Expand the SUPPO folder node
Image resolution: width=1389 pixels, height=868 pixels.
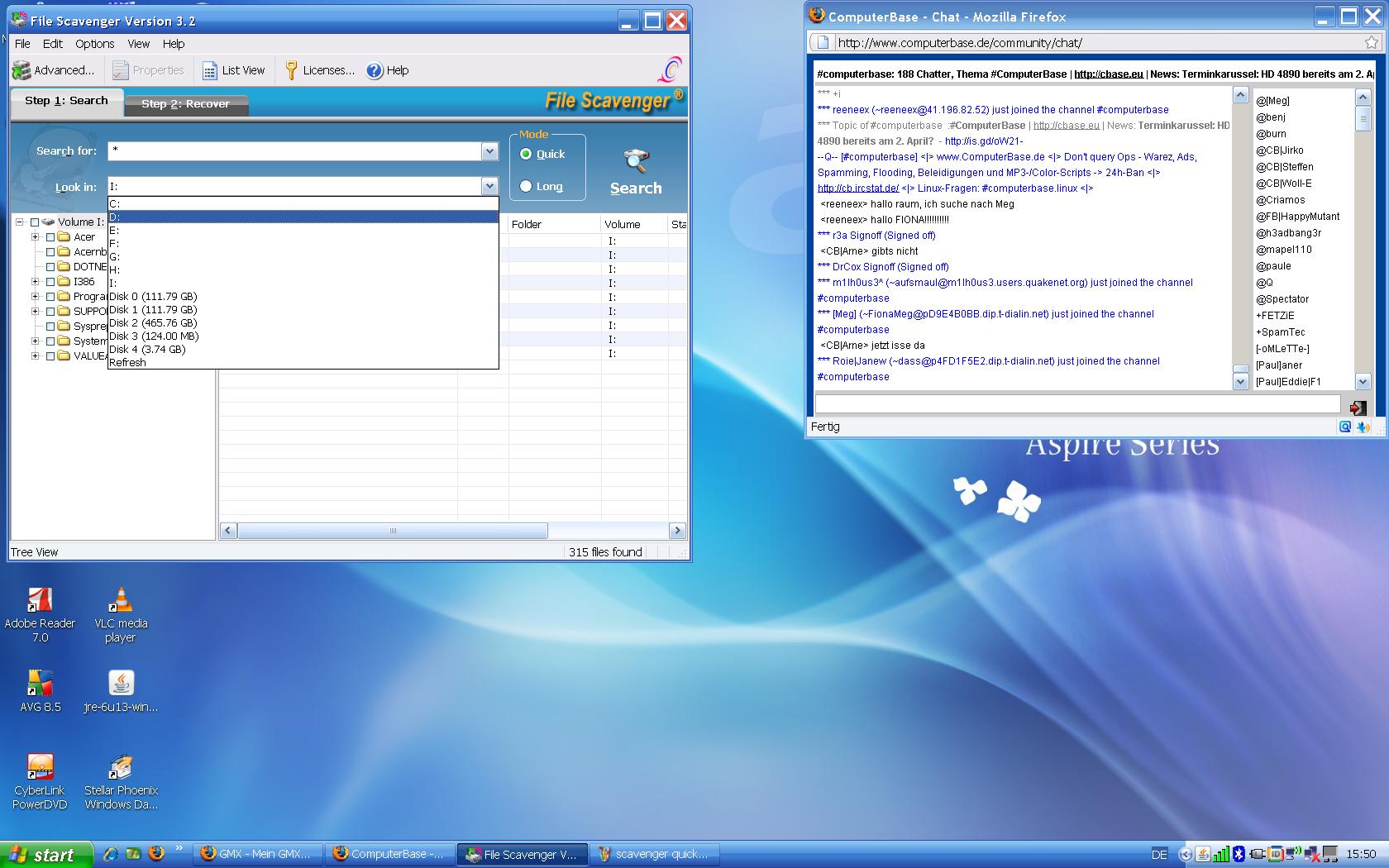[36, 312]
